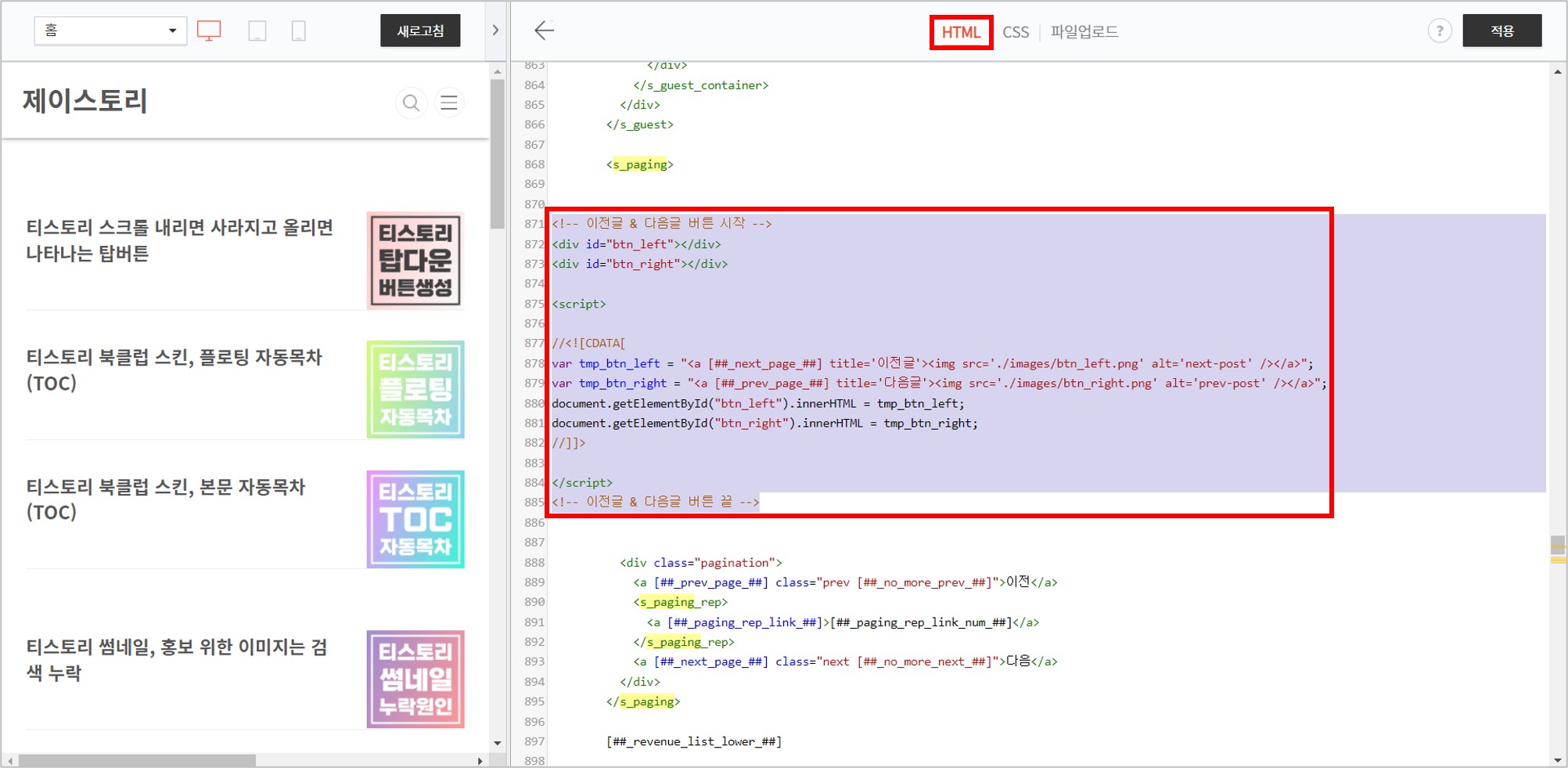1568x768 pixels.
Task: Click line 888 pagination div code
Action: click(x=700, y=562)
